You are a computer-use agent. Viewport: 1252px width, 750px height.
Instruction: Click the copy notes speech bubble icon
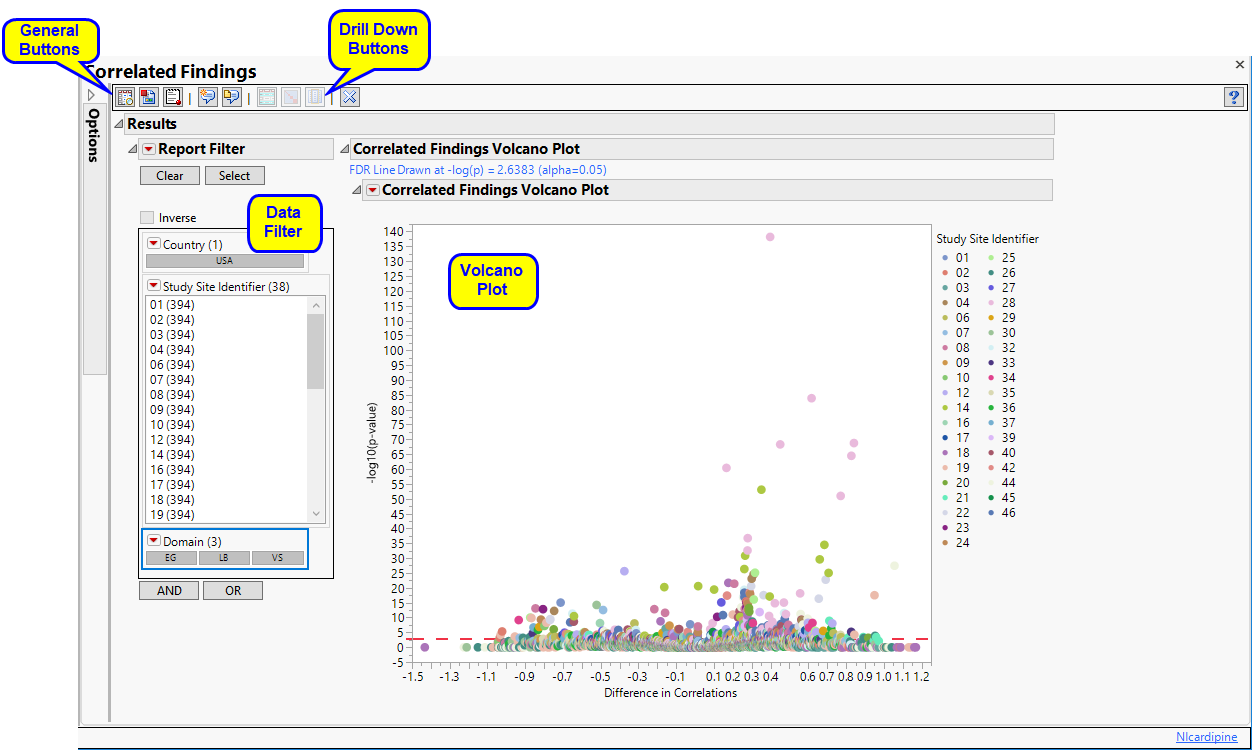231,97
